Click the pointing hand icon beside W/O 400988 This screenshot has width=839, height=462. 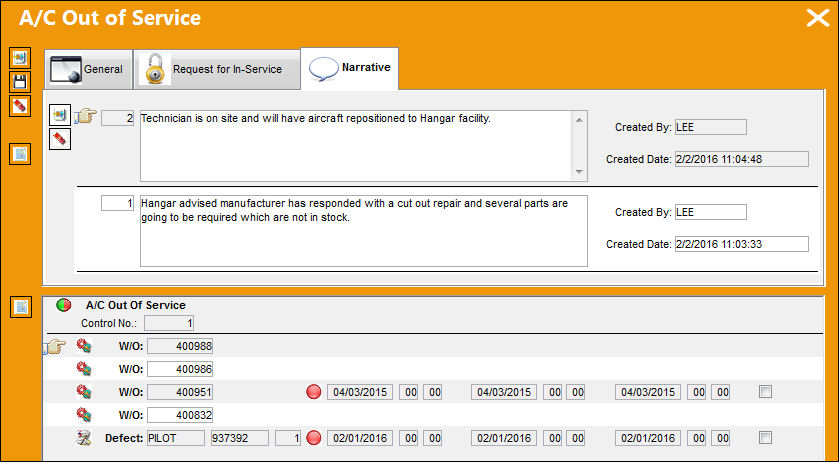coord(54,347)
